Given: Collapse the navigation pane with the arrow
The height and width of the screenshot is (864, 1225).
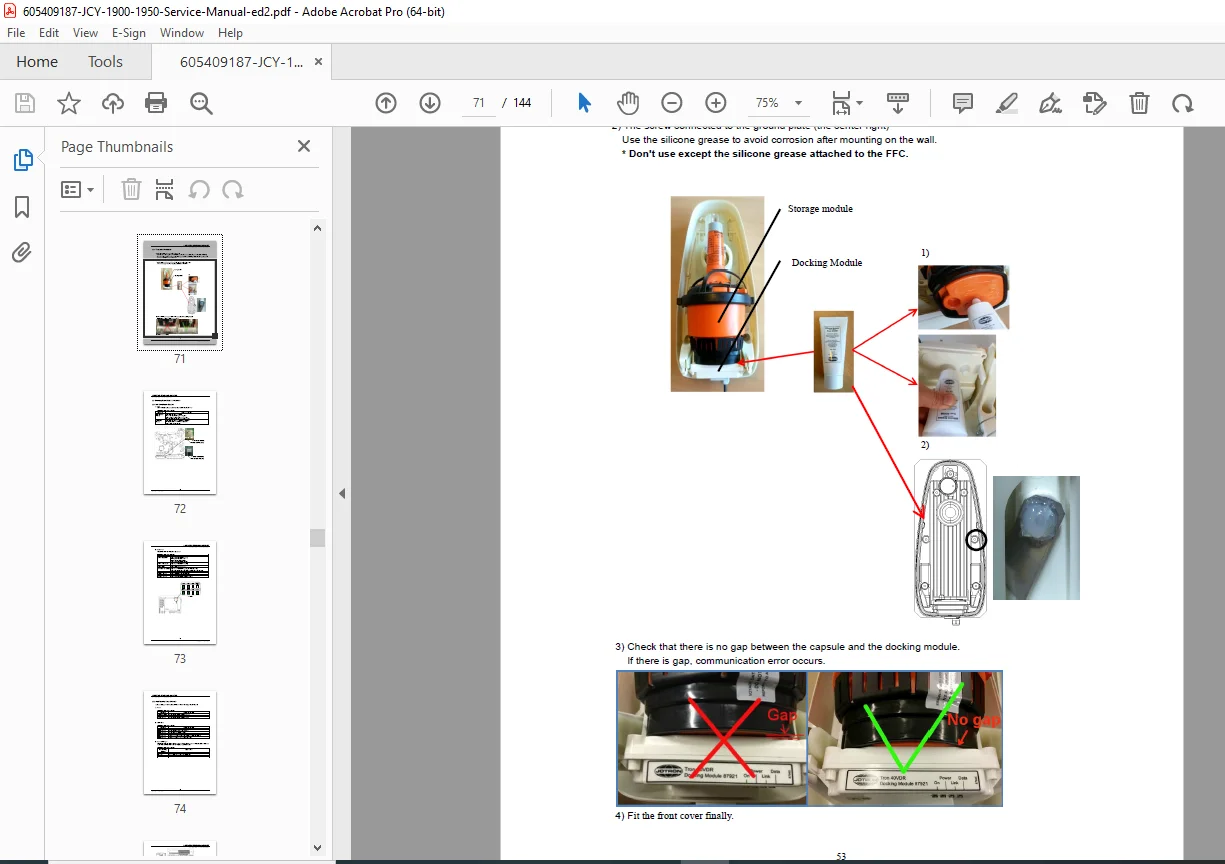Looking at the screenshot, I should click(341, 493).
